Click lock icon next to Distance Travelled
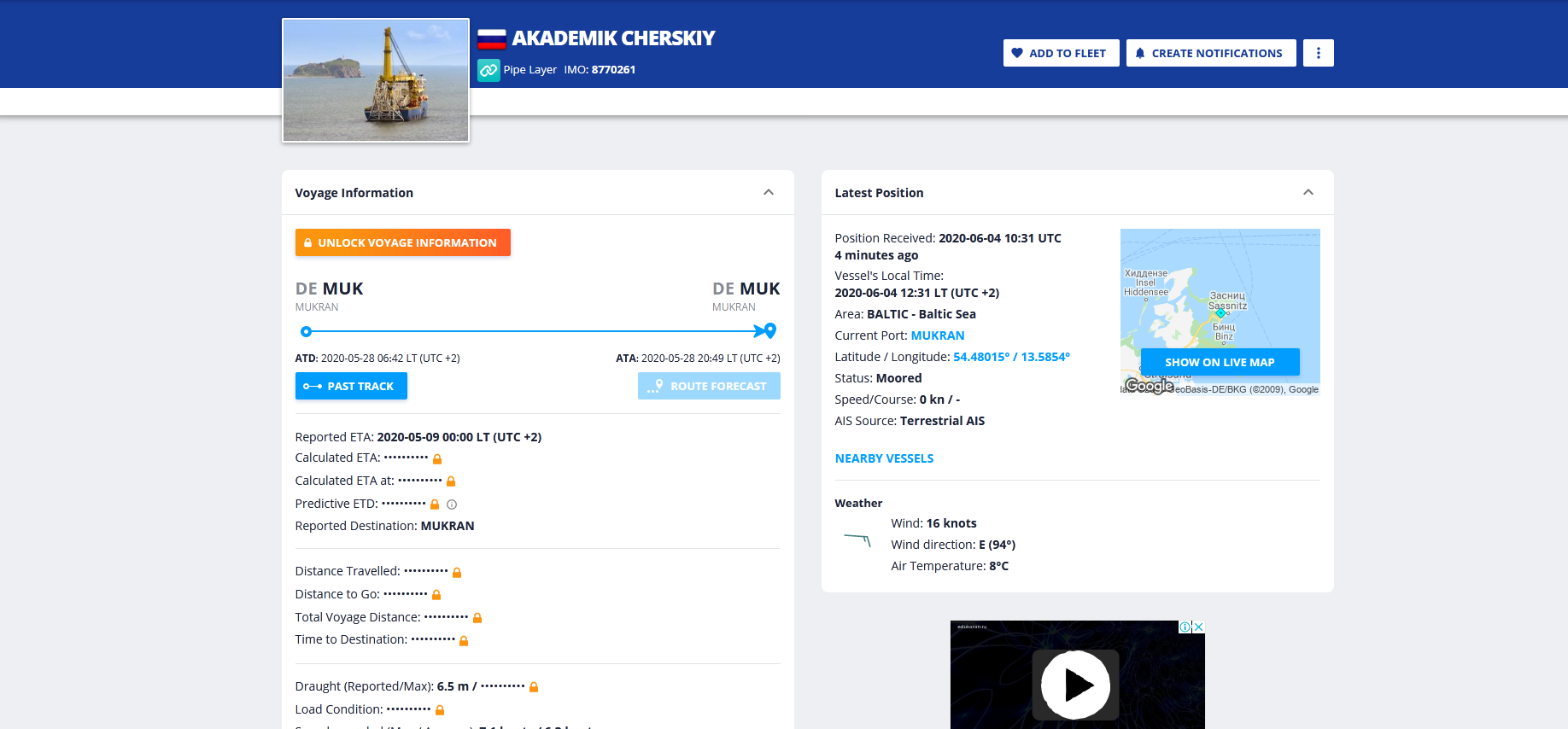Screen dimensions: 1568x729 [x=457, y=573]
